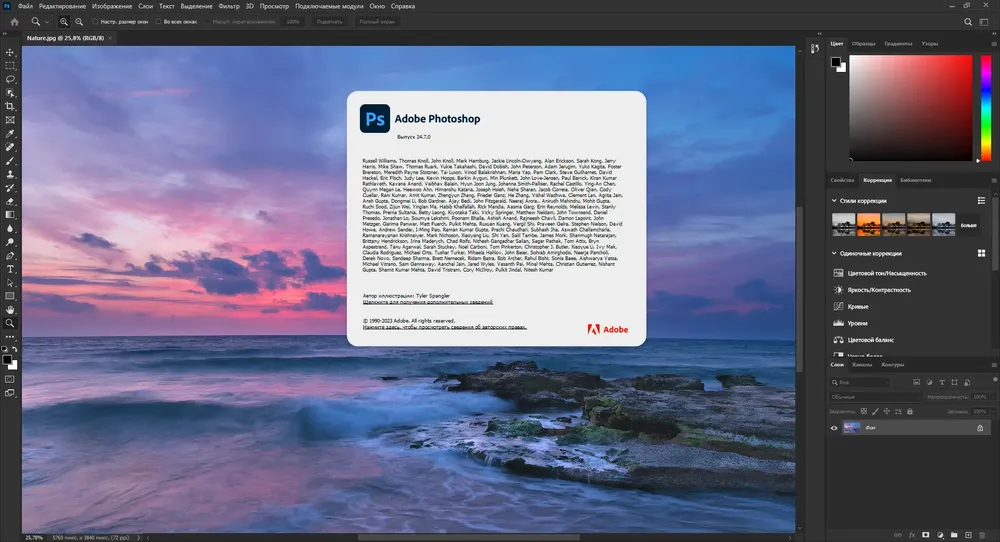Viewport: 1000px width, 542px height.
Task: Open the Edit Toolbar three-dots menu
Action: (10, 337)
